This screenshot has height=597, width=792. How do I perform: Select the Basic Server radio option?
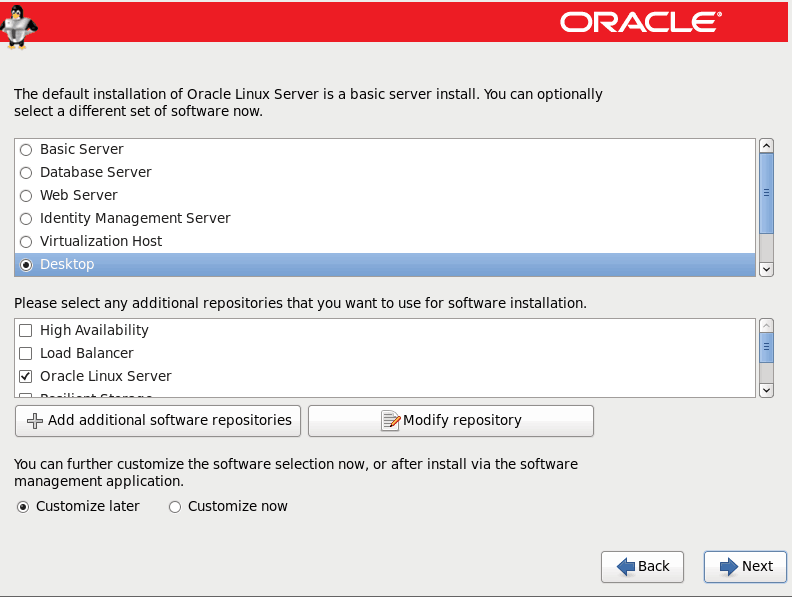click(x=26, y=150)
